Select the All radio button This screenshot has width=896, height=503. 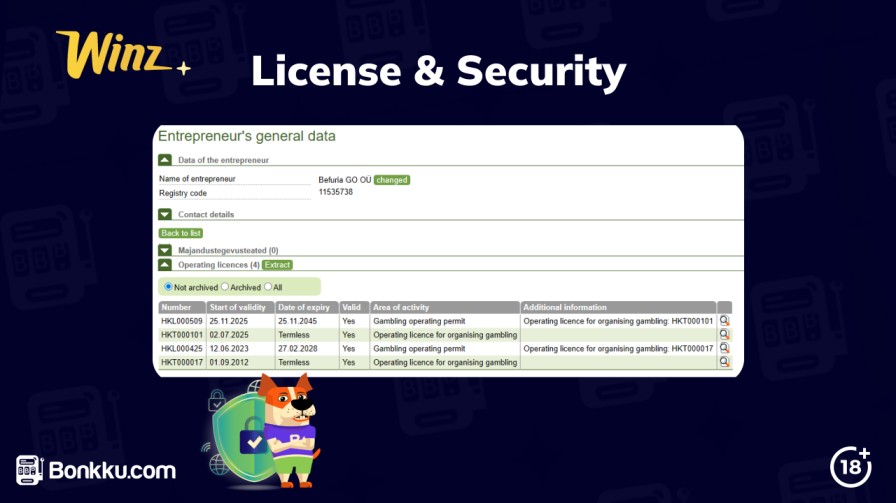point(268,286)
